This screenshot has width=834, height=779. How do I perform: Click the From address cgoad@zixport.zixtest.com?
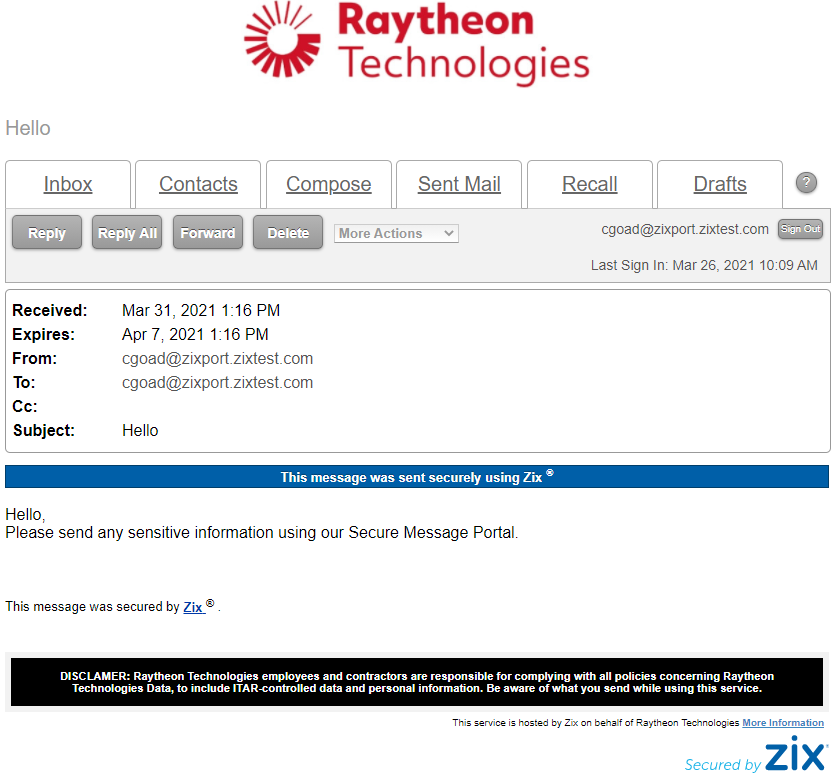point(218,358)
